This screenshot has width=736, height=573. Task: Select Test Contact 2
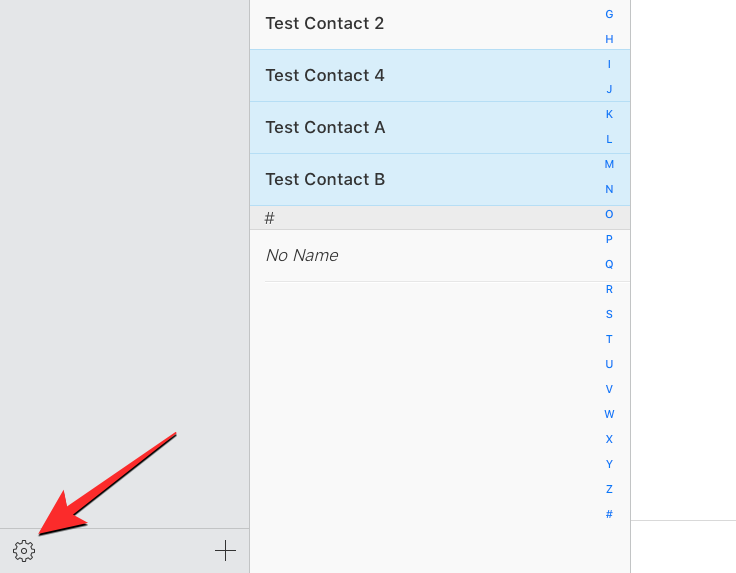pyautogui.click(x=324, y=23)
